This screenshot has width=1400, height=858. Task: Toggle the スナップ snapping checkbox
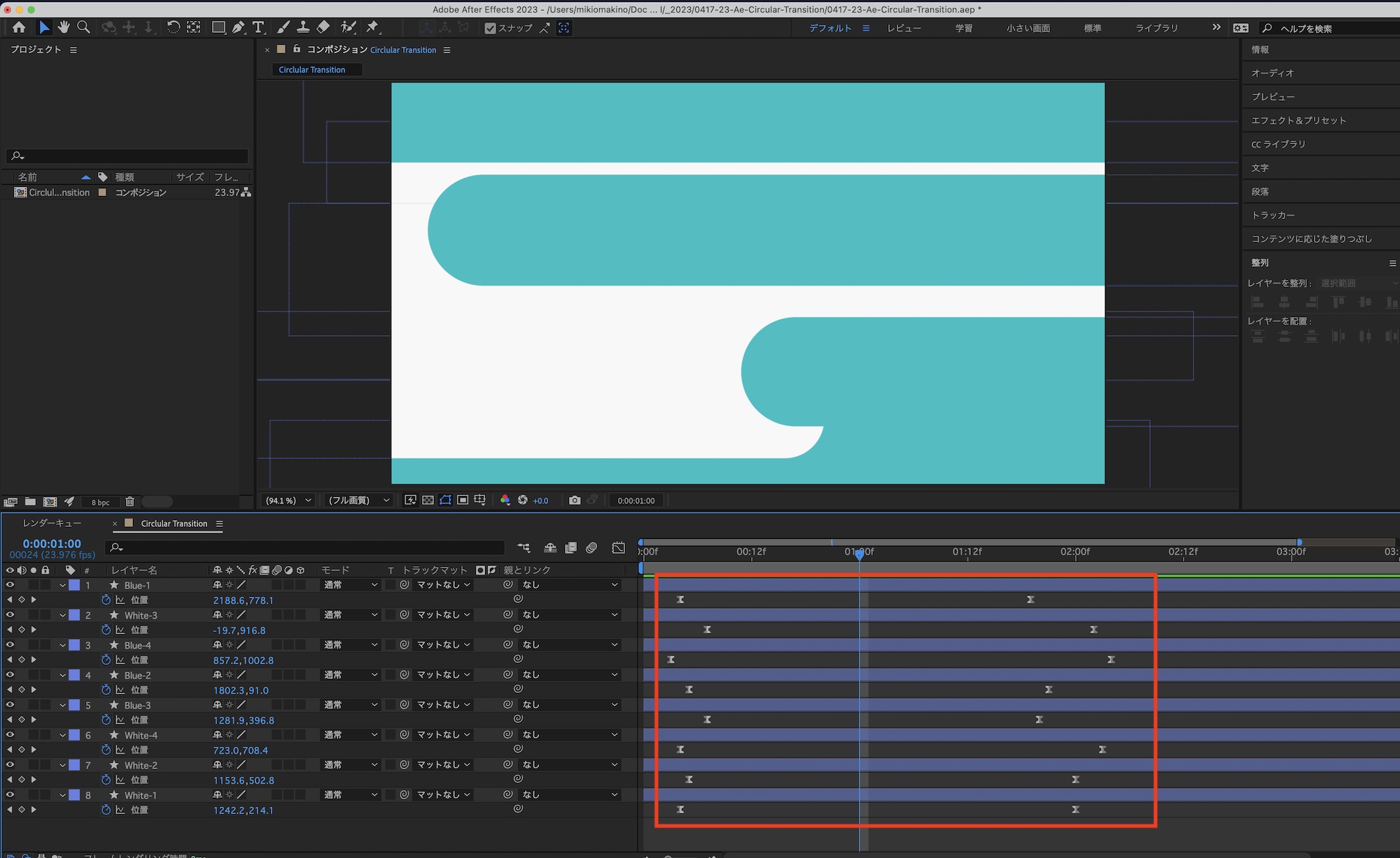(x=490, y=28)
